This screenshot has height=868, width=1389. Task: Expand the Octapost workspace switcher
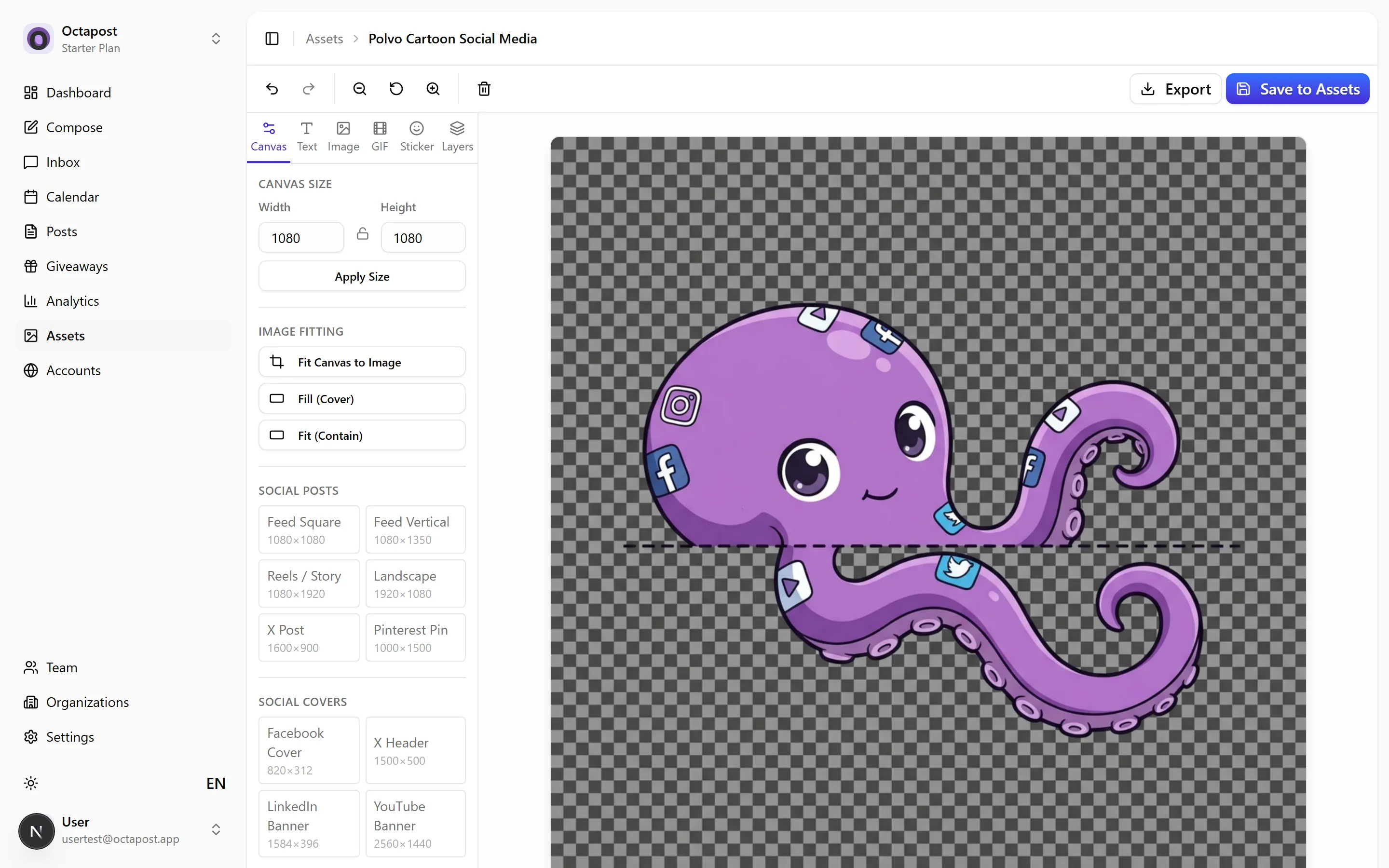coord(216,39)
